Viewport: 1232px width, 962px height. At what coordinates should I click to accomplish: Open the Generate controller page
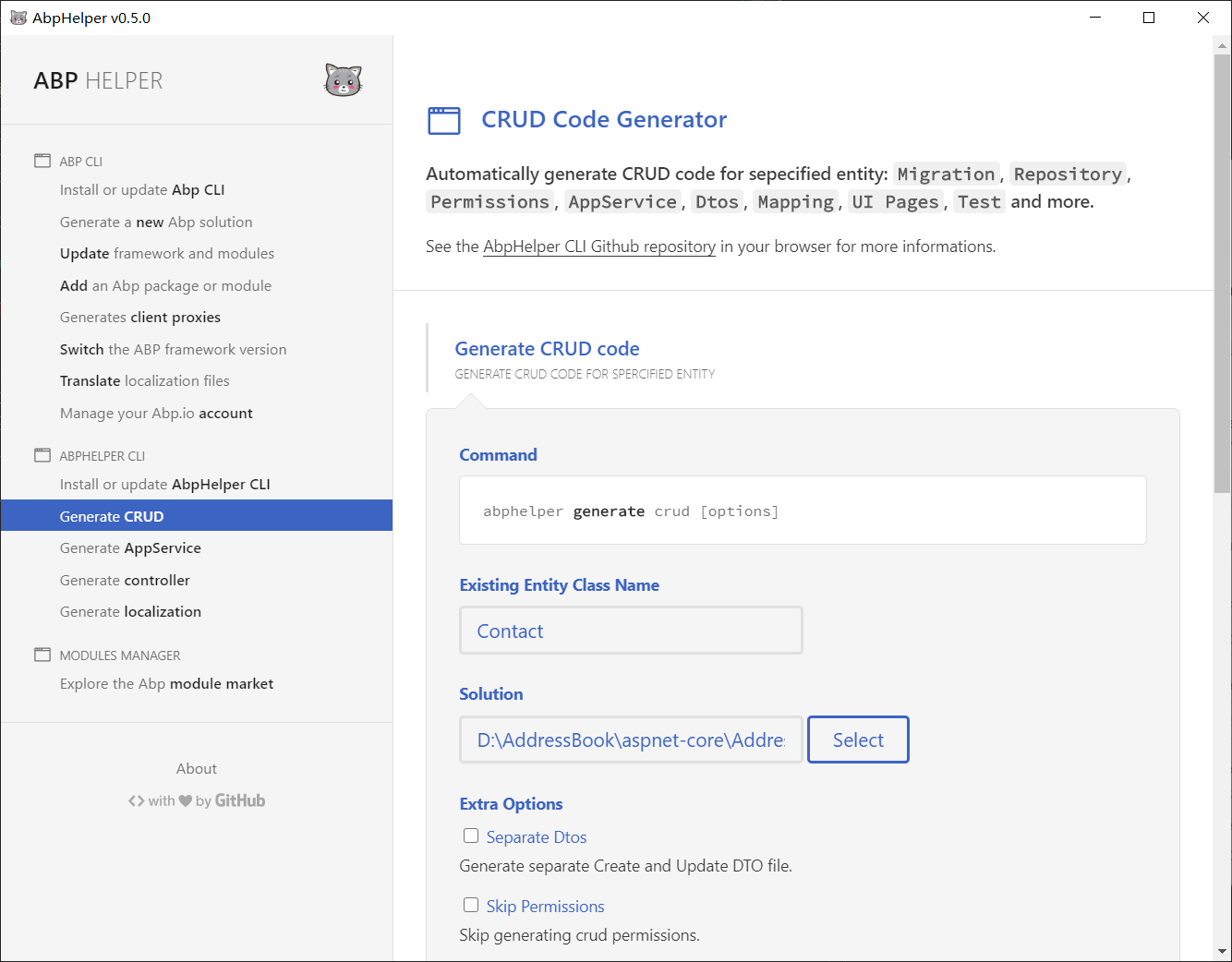(125, 580)
